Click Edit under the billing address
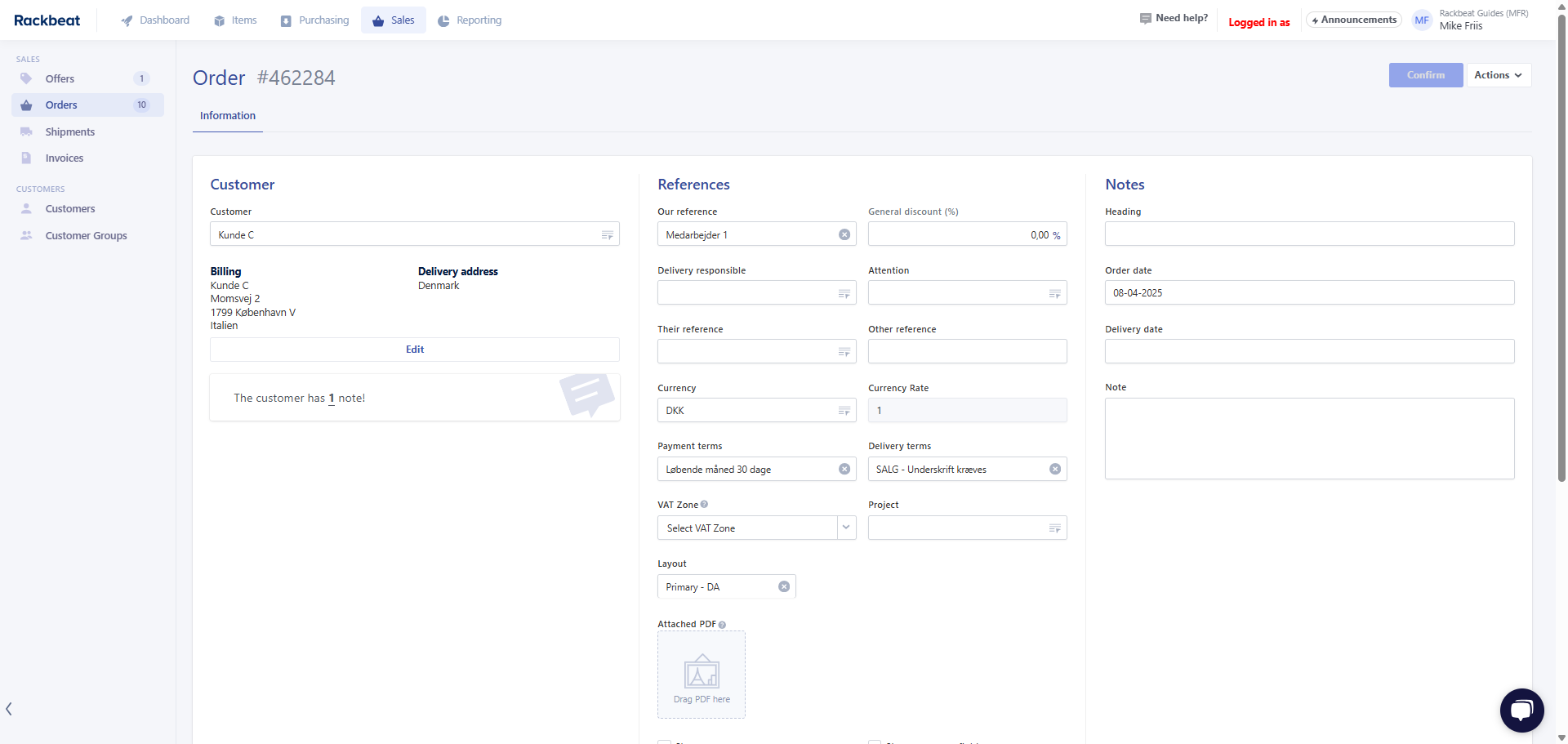Screen dimensions: 1568x744 415,350
